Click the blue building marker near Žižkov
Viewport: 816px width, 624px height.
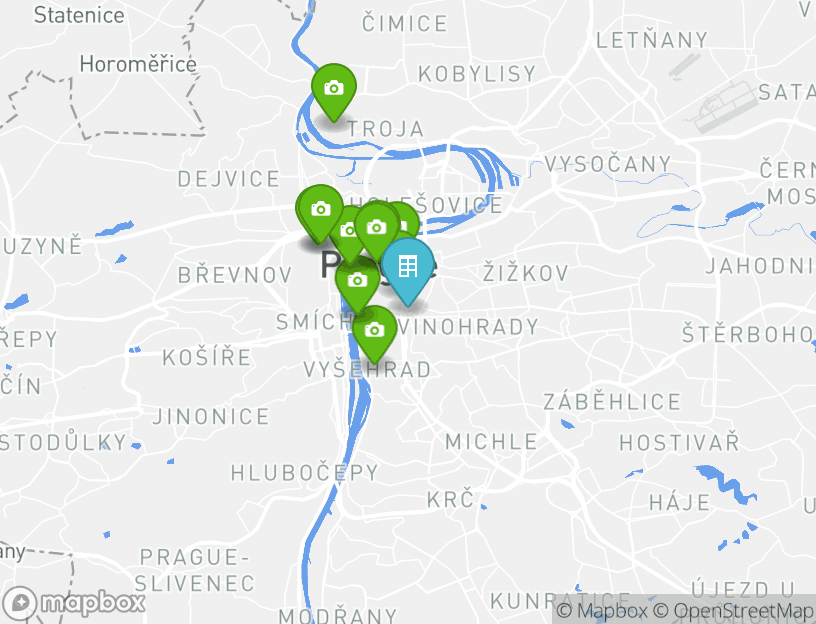(408, 271)
